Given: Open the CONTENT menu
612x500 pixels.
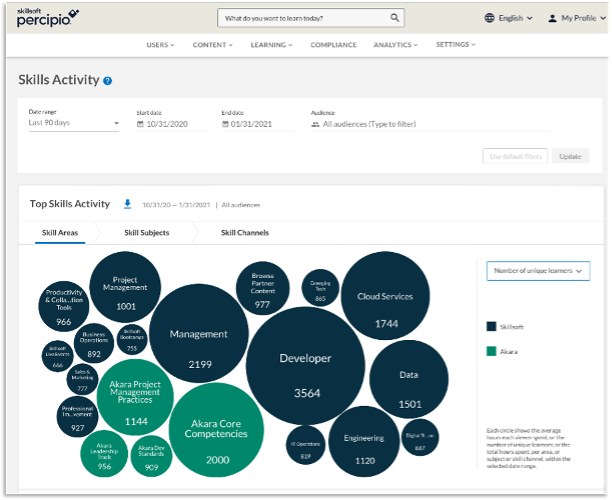Looking at the screenshot, I should (x=212, y=45).
